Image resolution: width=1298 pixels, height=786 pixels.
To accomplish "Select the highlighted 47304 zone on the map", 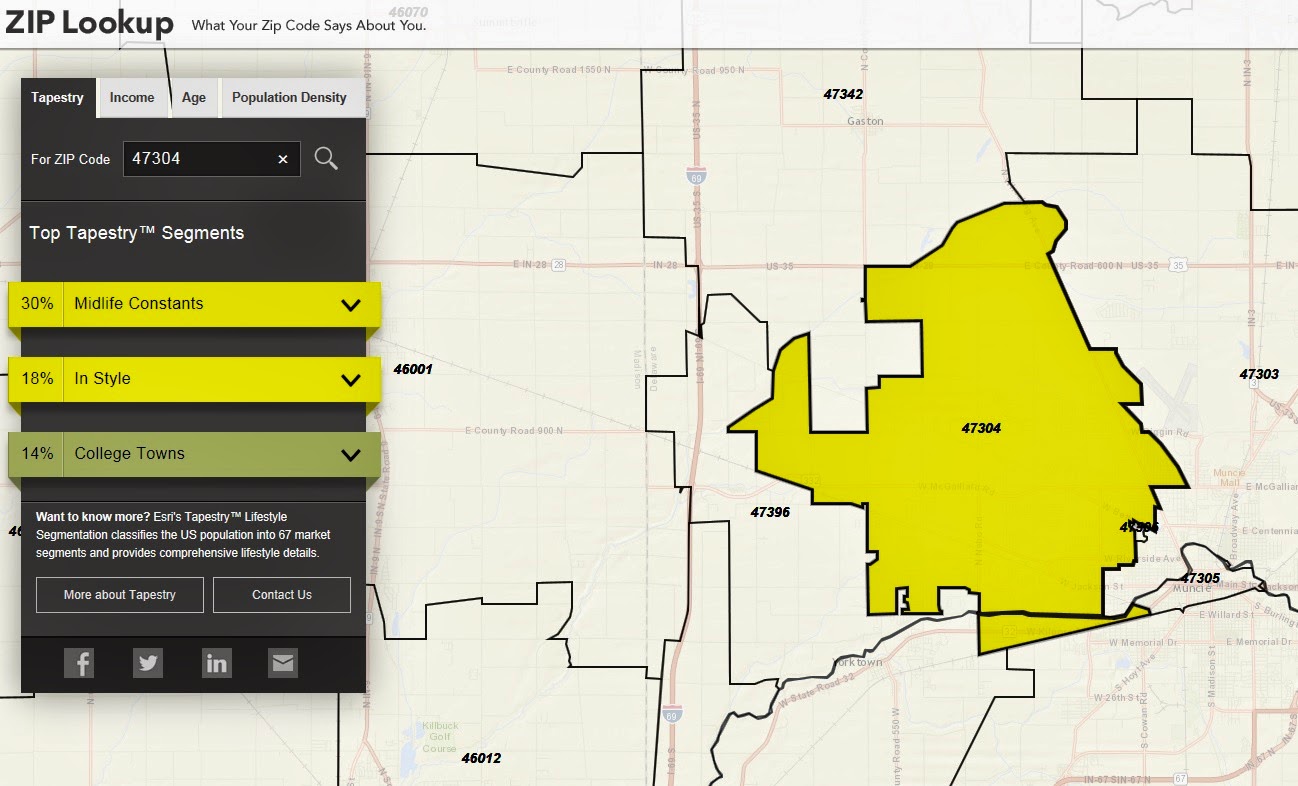I will coord(980,427).
